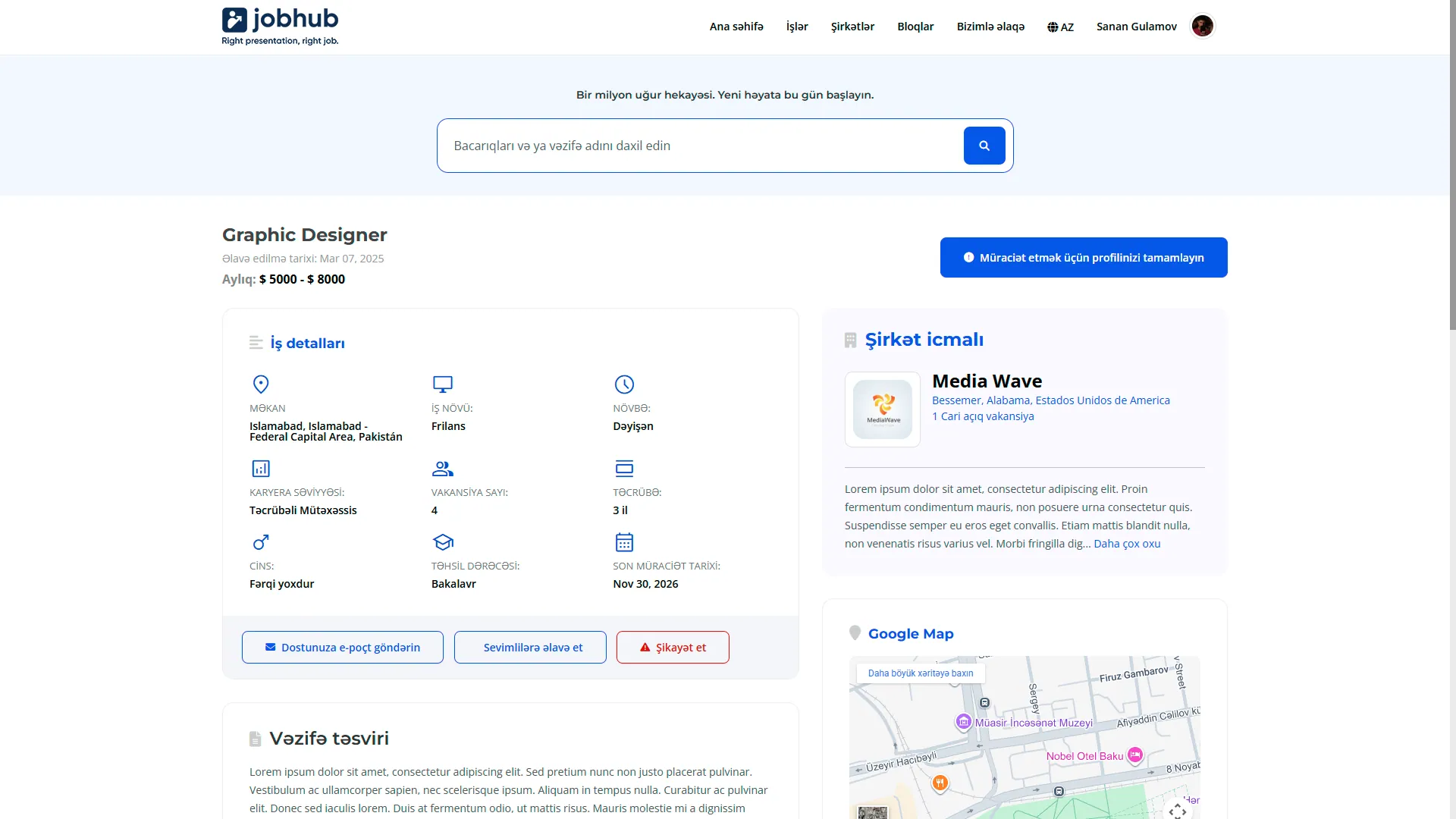Click Daha böyük xəritəyə baxın link

[921, 673]
